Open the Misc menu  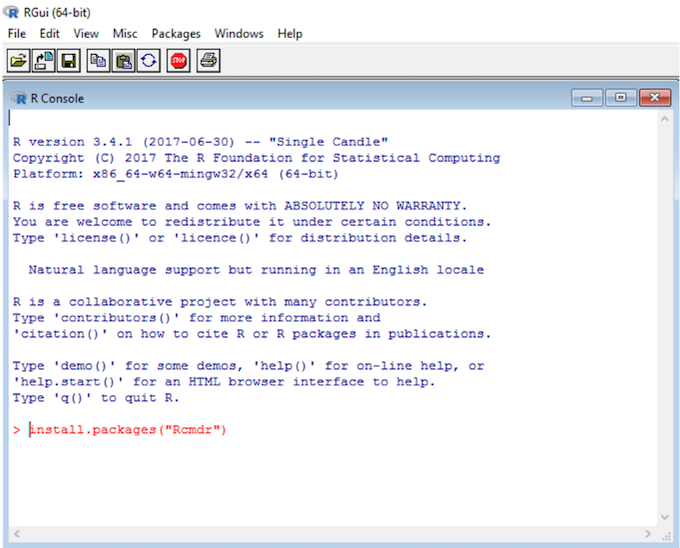pos(125,33)
